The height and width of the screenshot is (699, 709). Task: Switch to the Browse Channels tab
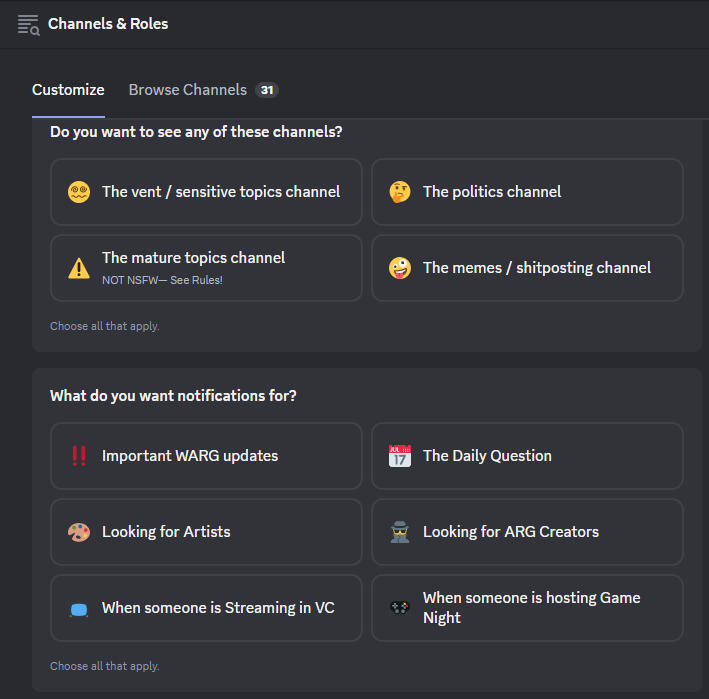click(x=188, y=90)
